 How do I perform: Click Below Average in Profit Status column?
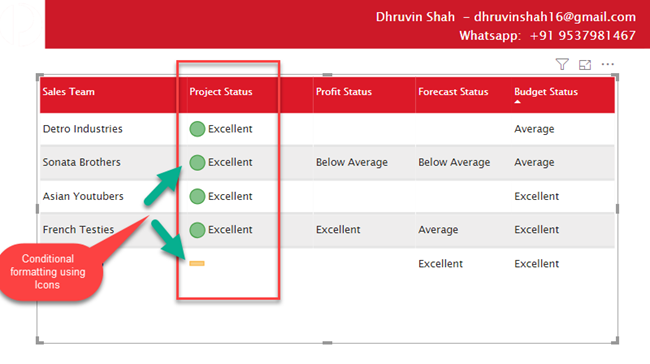point(352,162)
